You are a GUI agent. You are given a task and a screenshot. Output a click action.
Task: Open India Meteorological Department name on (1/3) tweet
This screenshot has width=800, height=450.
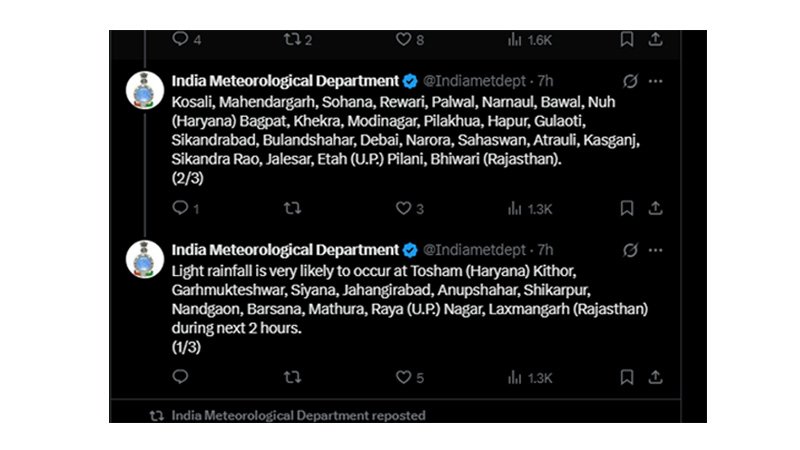coord(285,249)
